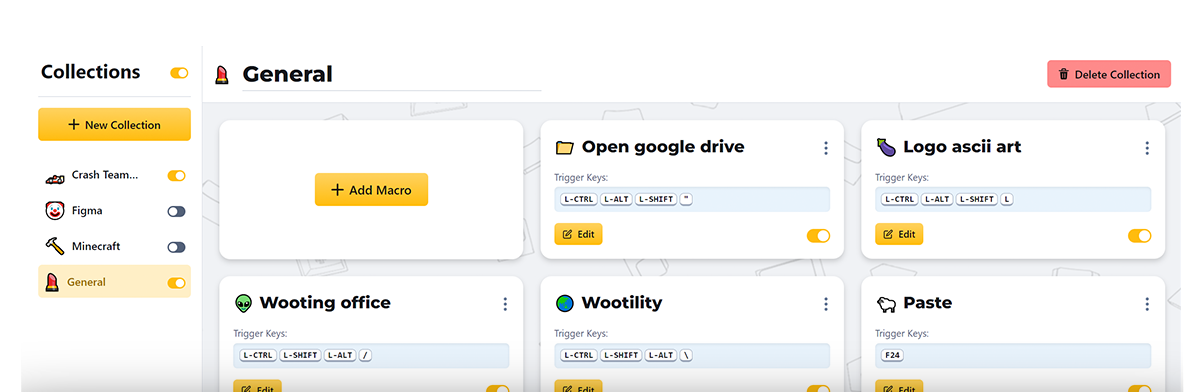Click the Delete Collection button

1109,74
